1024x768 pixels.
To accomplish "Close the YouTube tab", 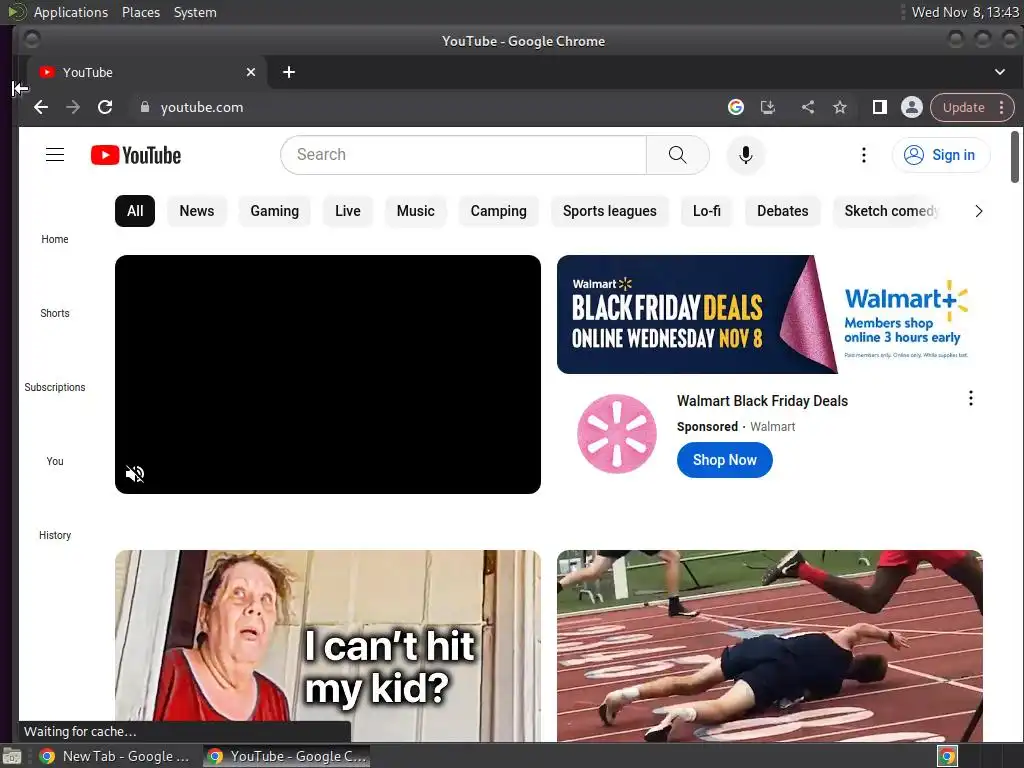I will coord(251,72).
